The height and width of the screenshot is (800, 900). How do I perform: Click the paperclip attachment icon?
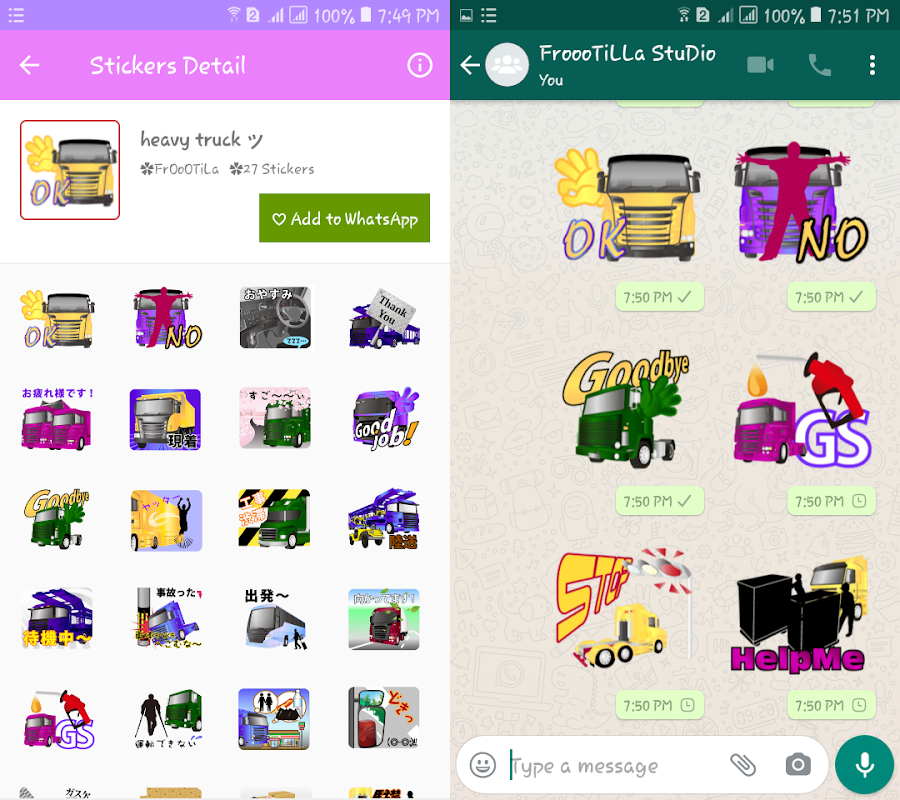click(x=743, y=765)
